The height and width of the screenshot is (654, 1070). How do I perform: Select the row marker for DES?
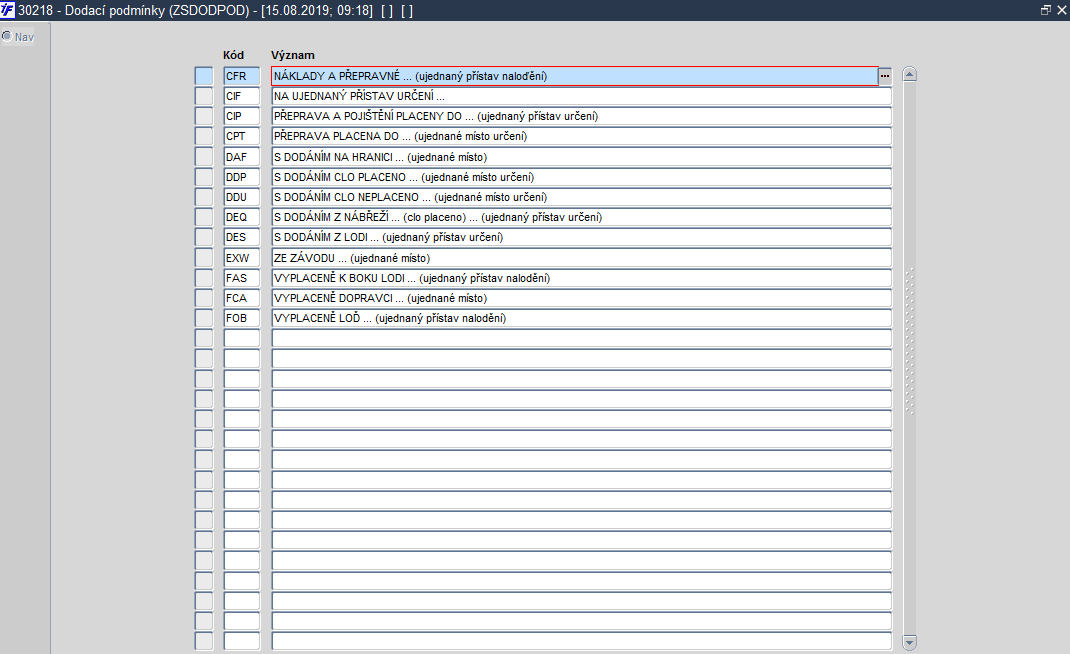(204, 237)
